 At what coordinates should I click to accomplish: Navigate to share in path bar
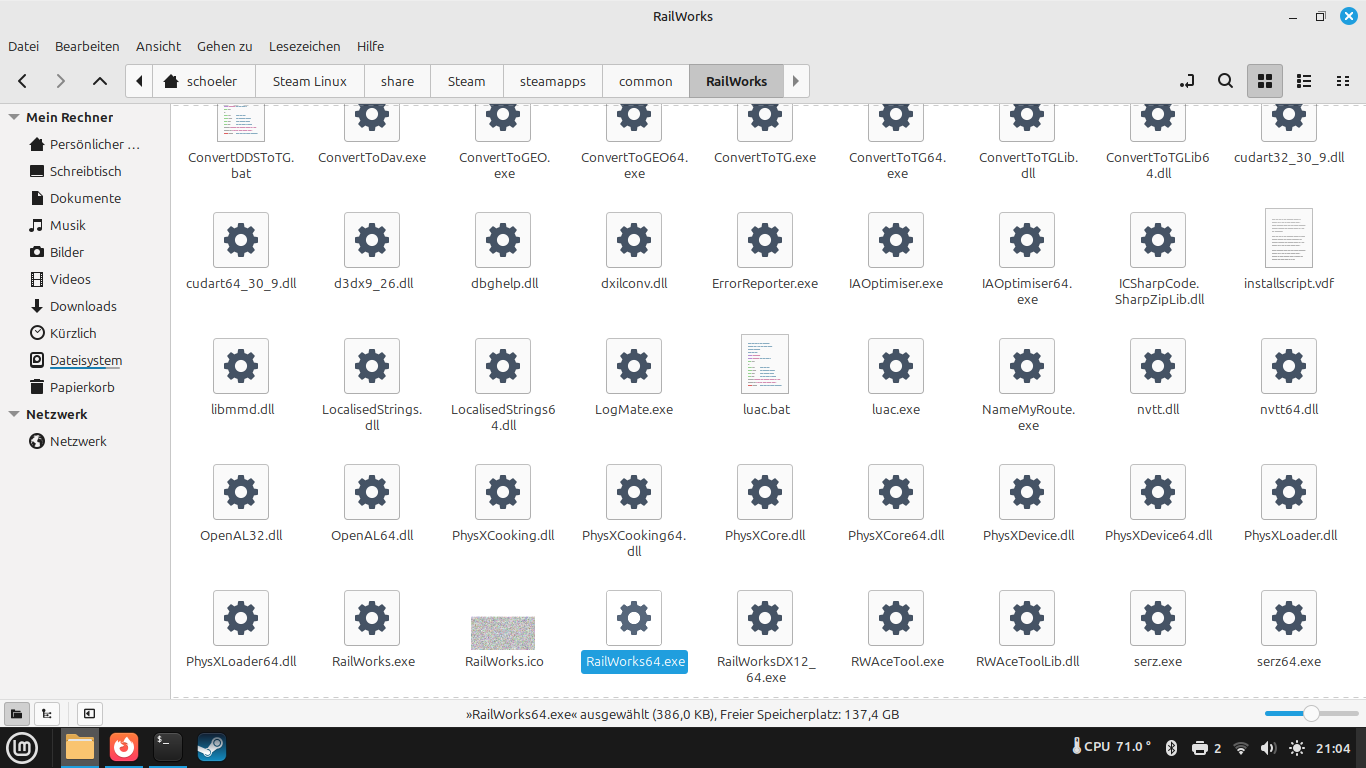(x=397, y=81)
